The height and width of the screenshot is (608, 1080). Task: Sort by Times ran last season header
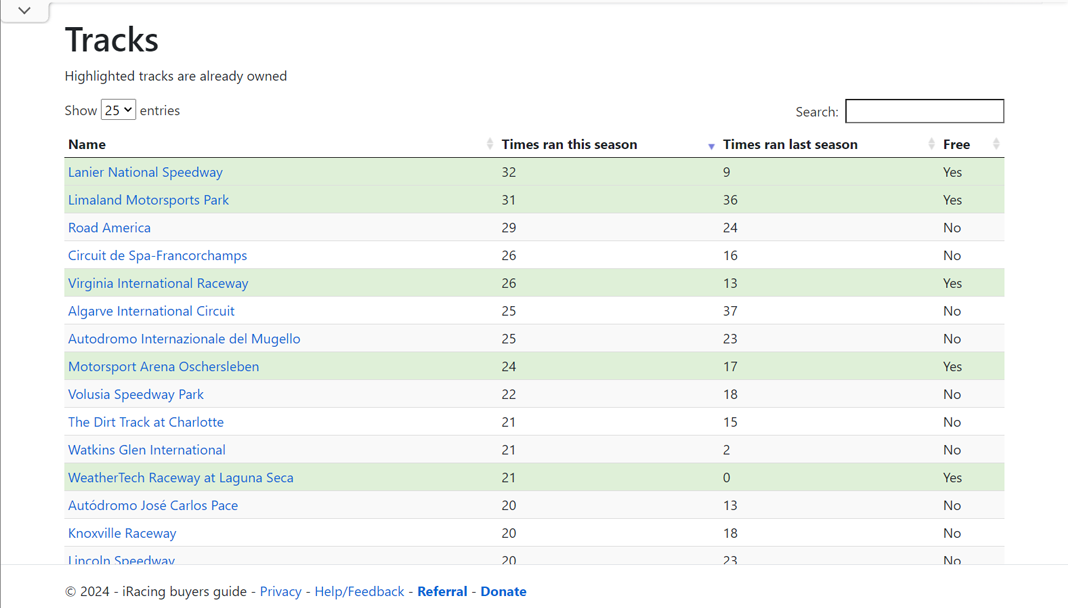click(x=790, y=145)
